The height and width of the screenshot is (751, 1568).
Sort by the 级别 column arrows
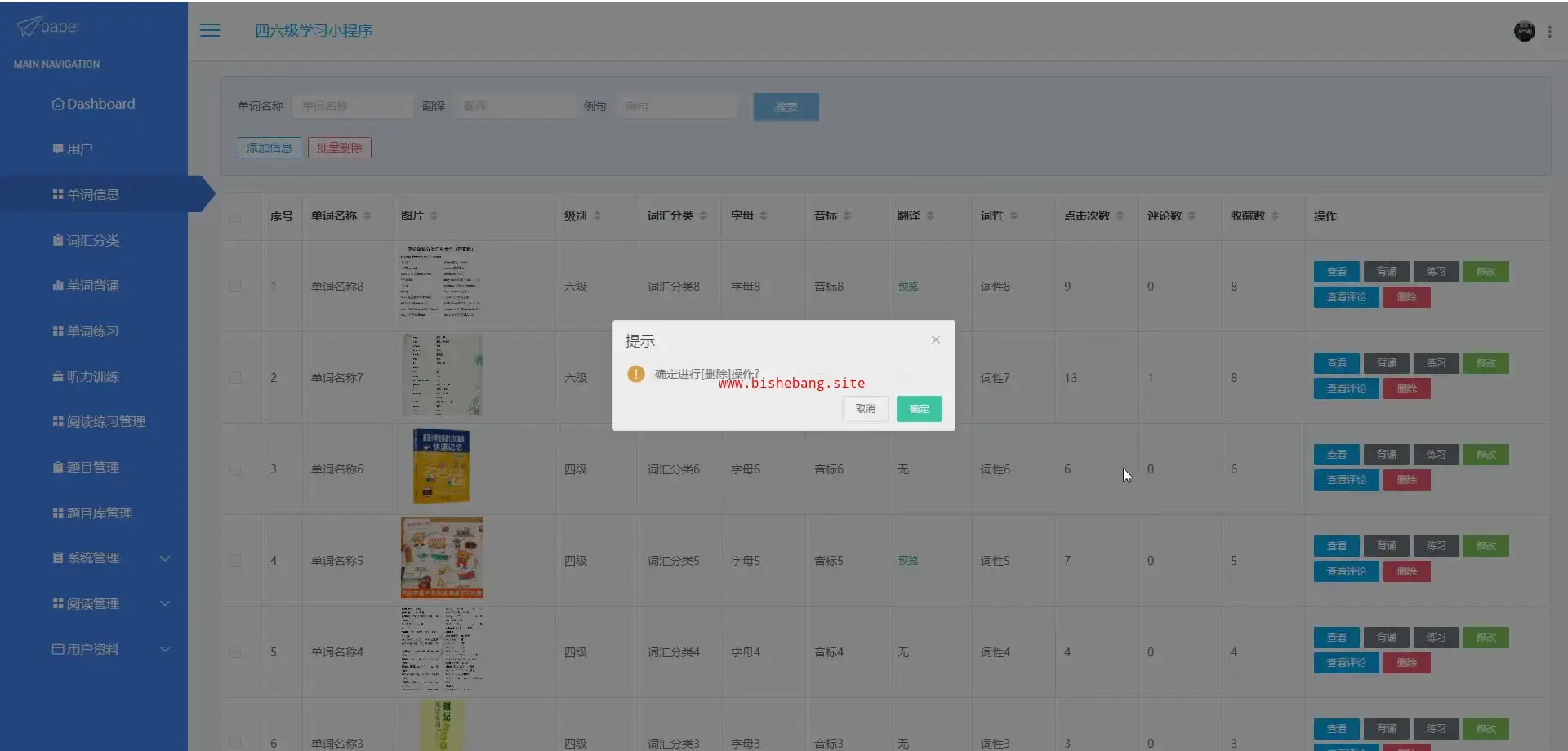(x=597, y=216)
